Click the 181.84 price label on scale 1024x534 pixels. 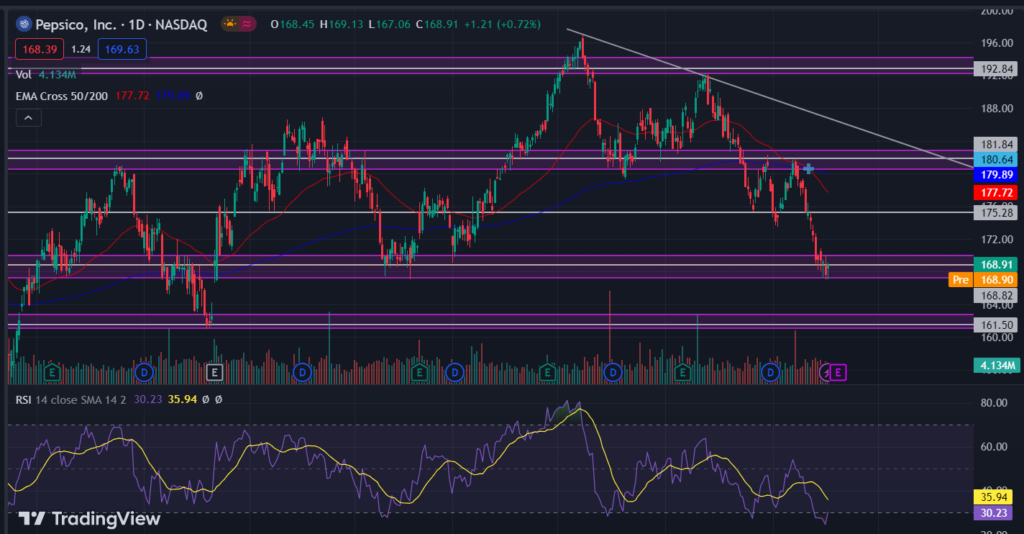995,144
